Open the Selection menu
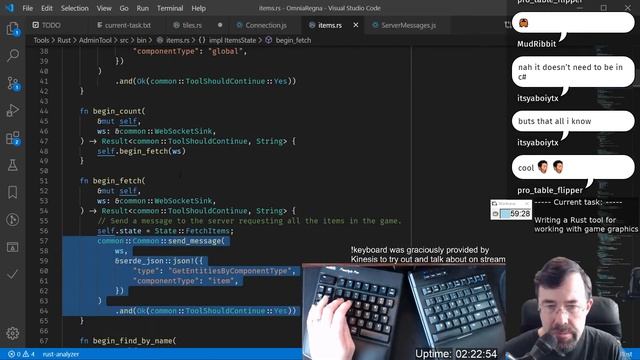The width and height of the screenshot is (640, 360). click(74, 8)
